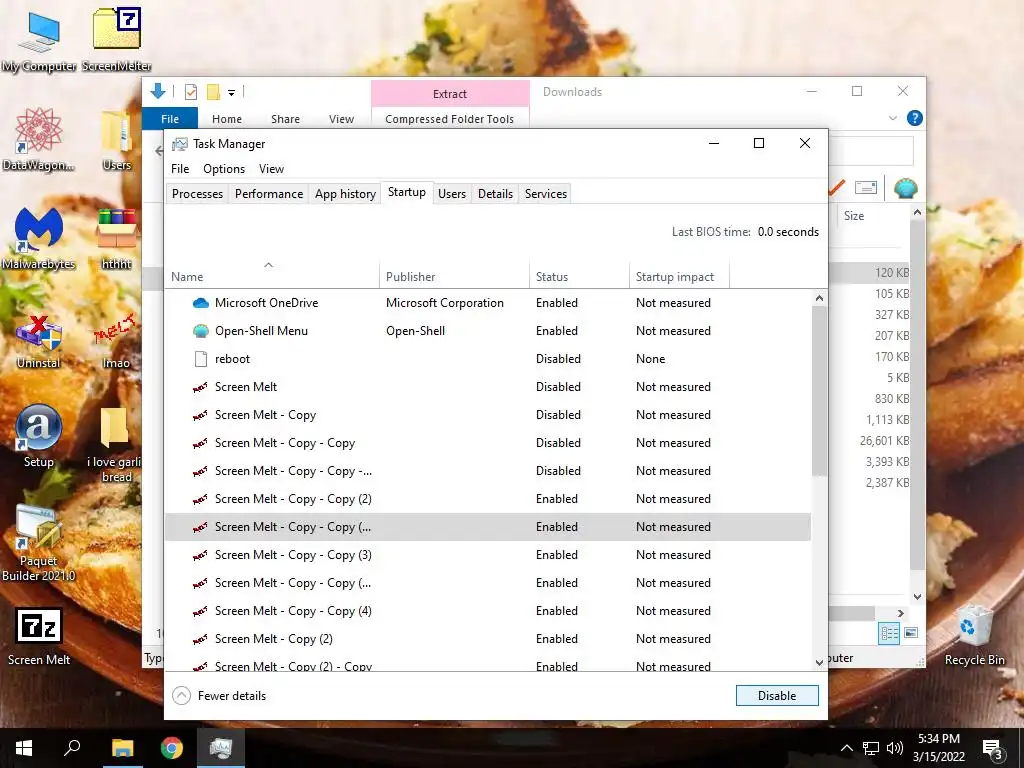Select the i love garli bread folder
This screenshot has height=768, width=1024.
(x=115, y=444)
